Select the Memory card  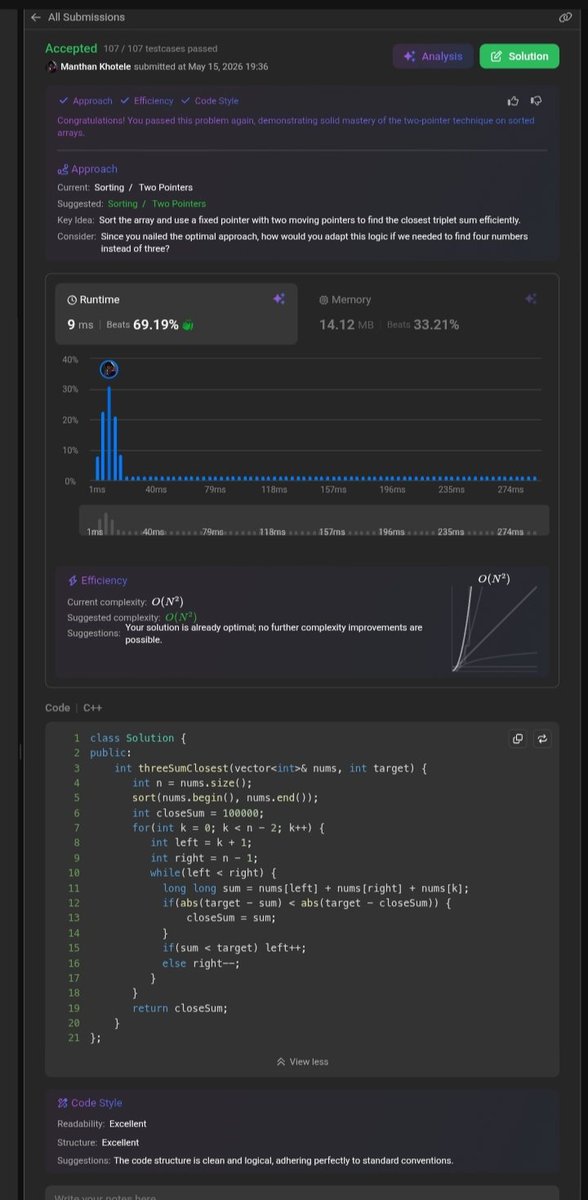pos(428,314)
